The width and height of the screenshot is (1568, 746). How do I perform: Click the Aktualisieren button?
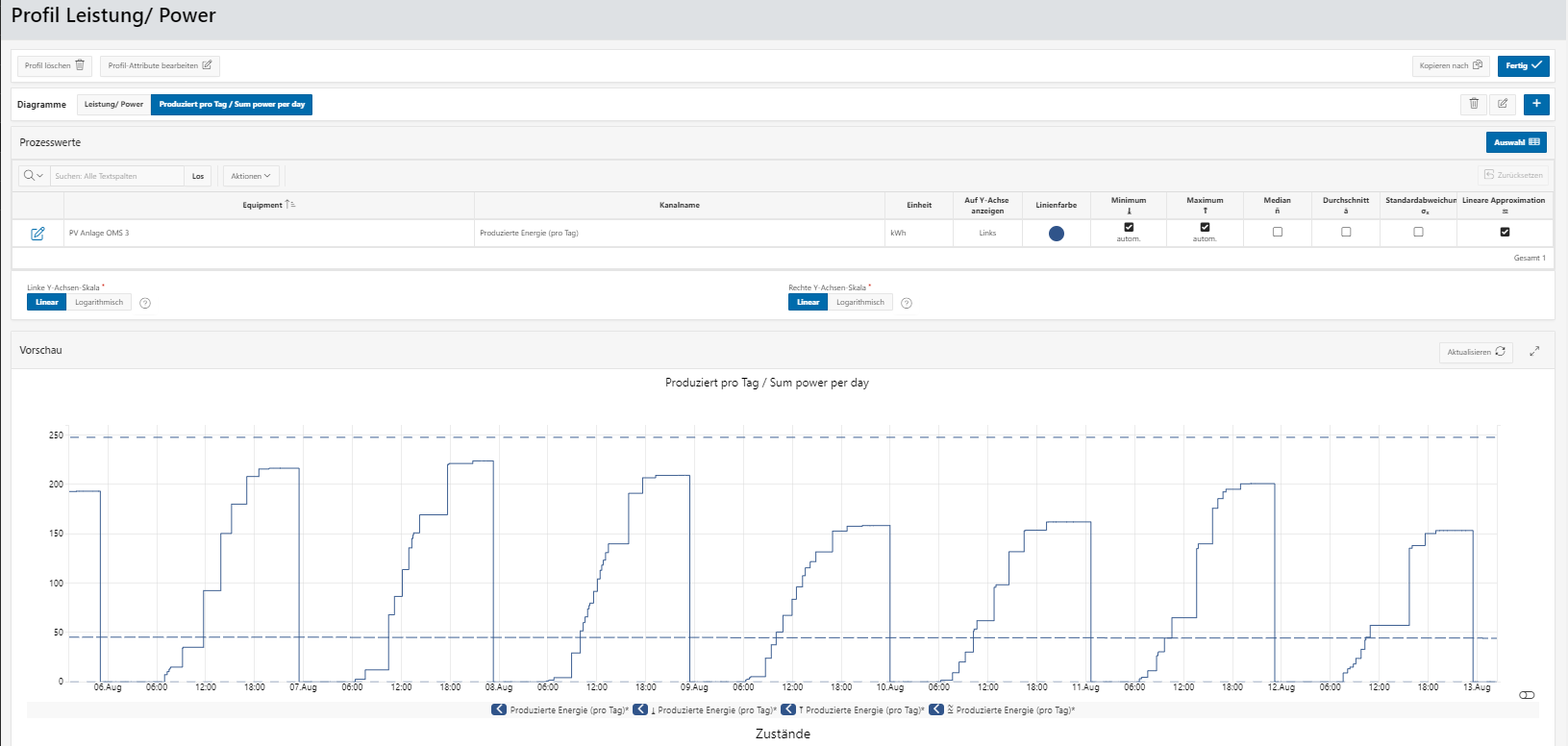click(1476, 352)
